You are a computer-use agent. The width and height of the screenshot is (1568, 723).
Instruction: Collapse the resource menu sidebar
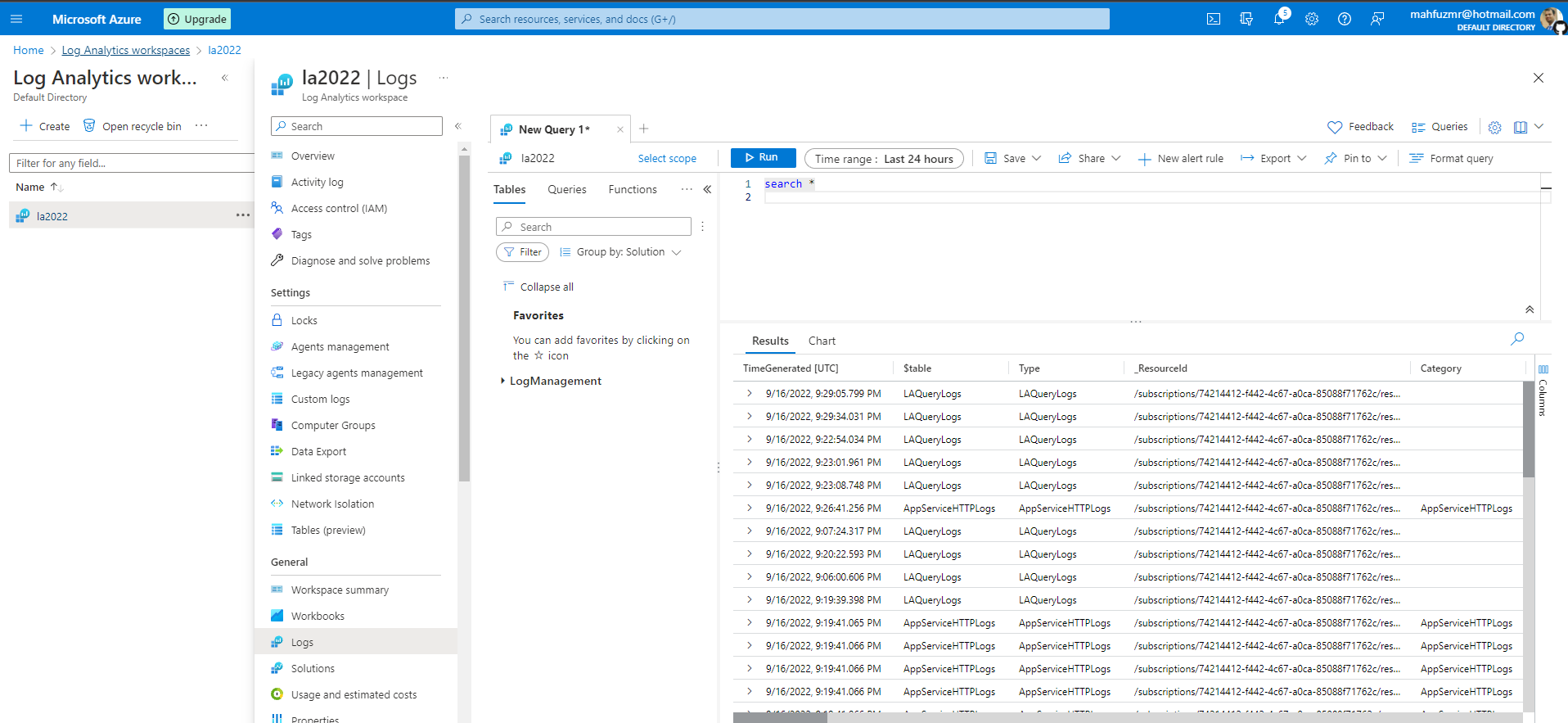pos(458,126)
